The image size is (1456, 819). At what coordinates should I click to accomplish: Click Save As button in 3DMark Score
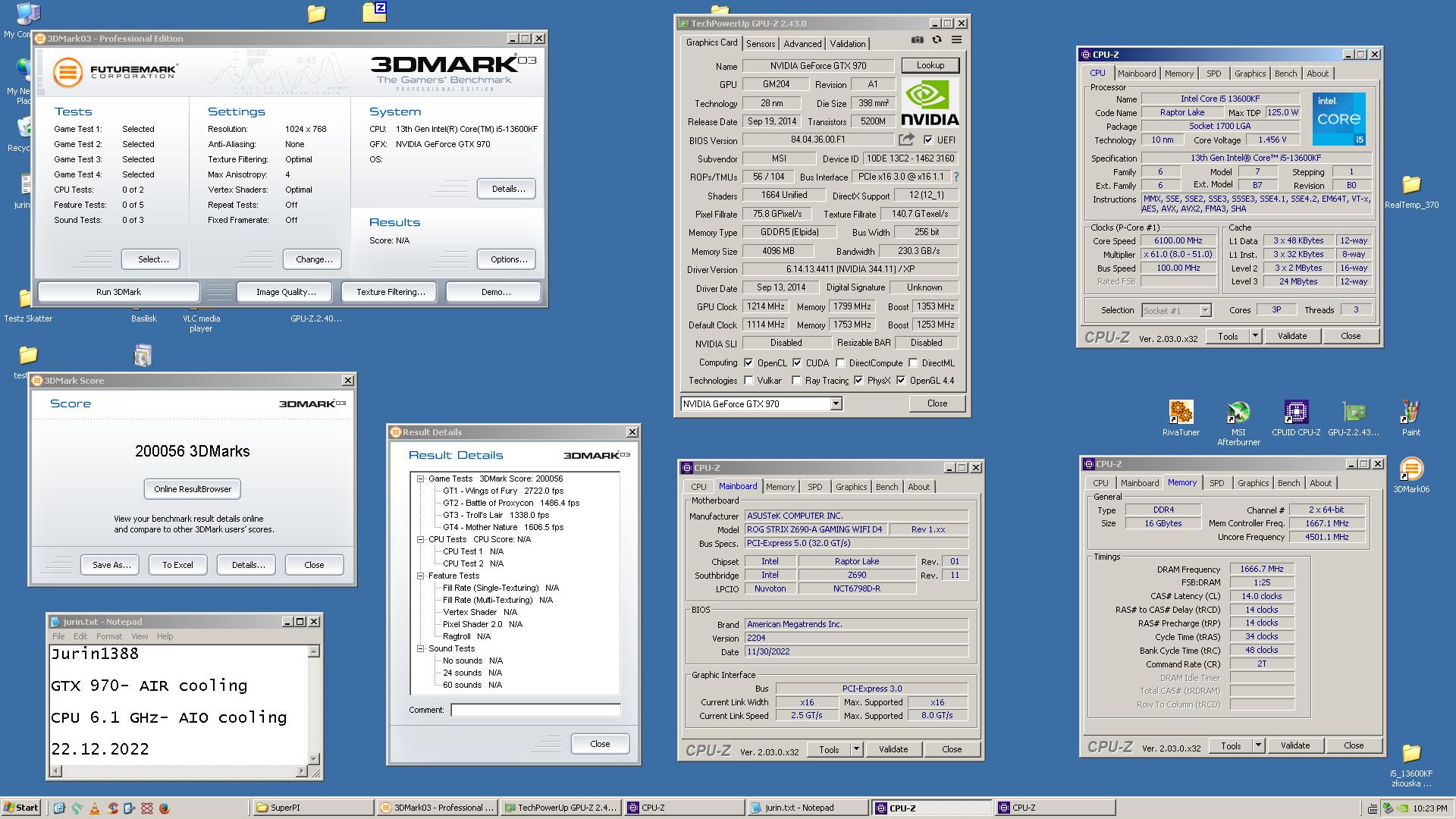coord(111,565)
